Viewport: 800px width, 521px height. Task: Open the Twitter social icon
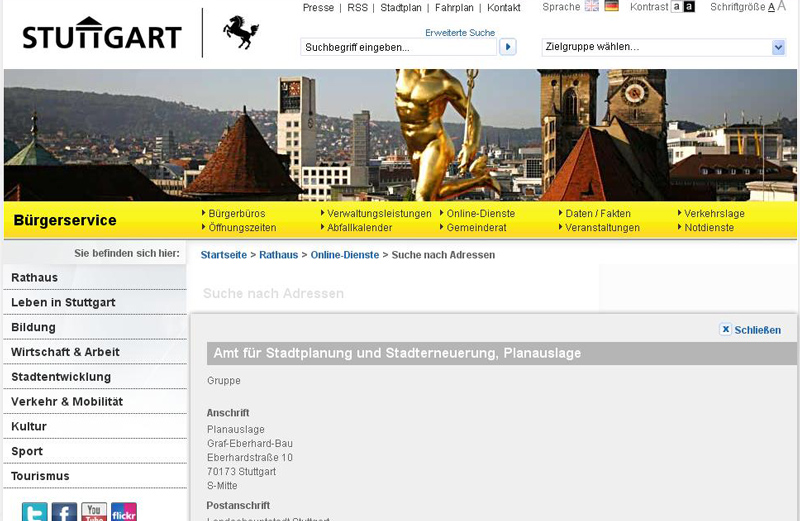tap(35, 512)
